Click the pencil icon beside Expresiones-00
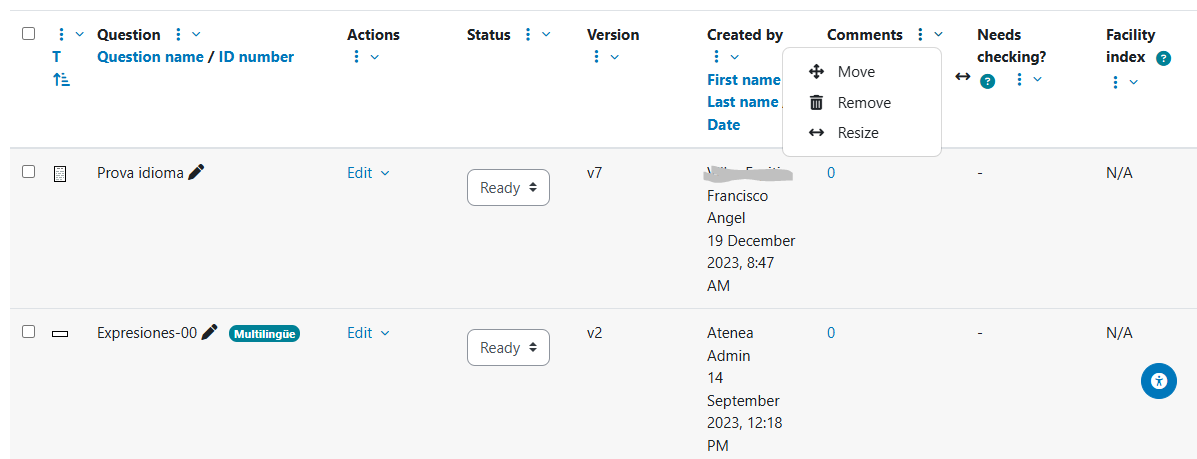Image resolution: width=1197 pixels, height=459 pixels. [x=209, y=333]
